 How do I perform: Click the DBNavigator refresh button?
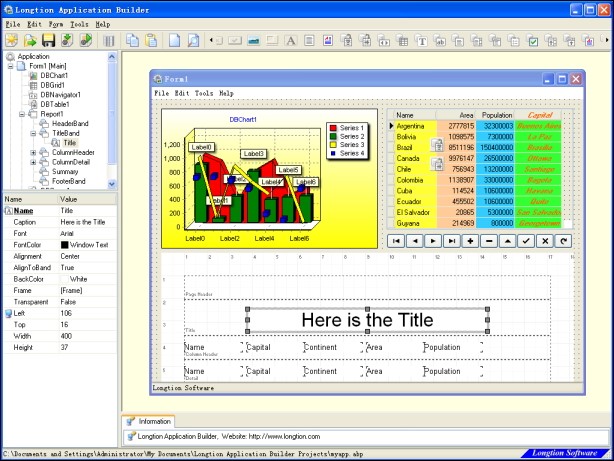tap(564, 241)
